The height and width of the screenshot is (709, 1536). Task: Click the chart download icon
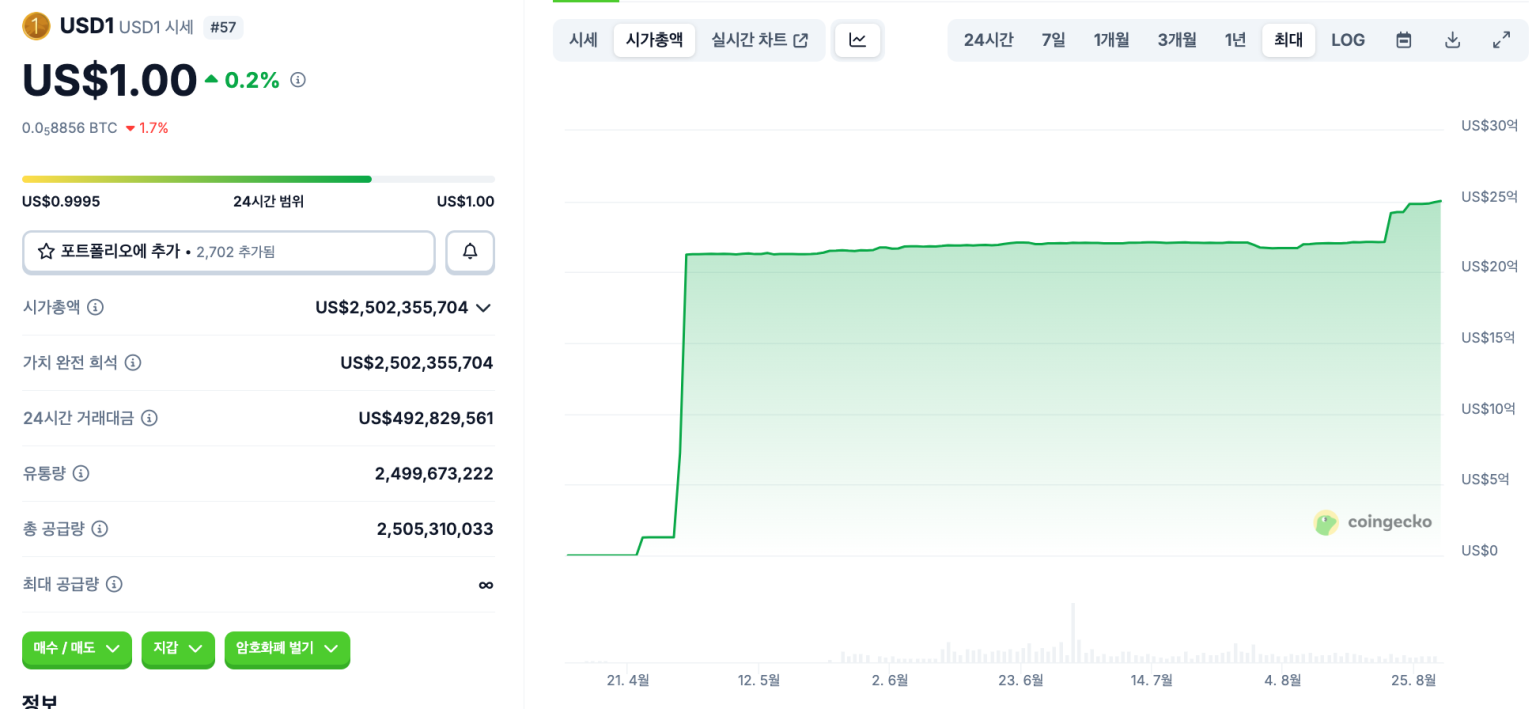[1452, 39]
